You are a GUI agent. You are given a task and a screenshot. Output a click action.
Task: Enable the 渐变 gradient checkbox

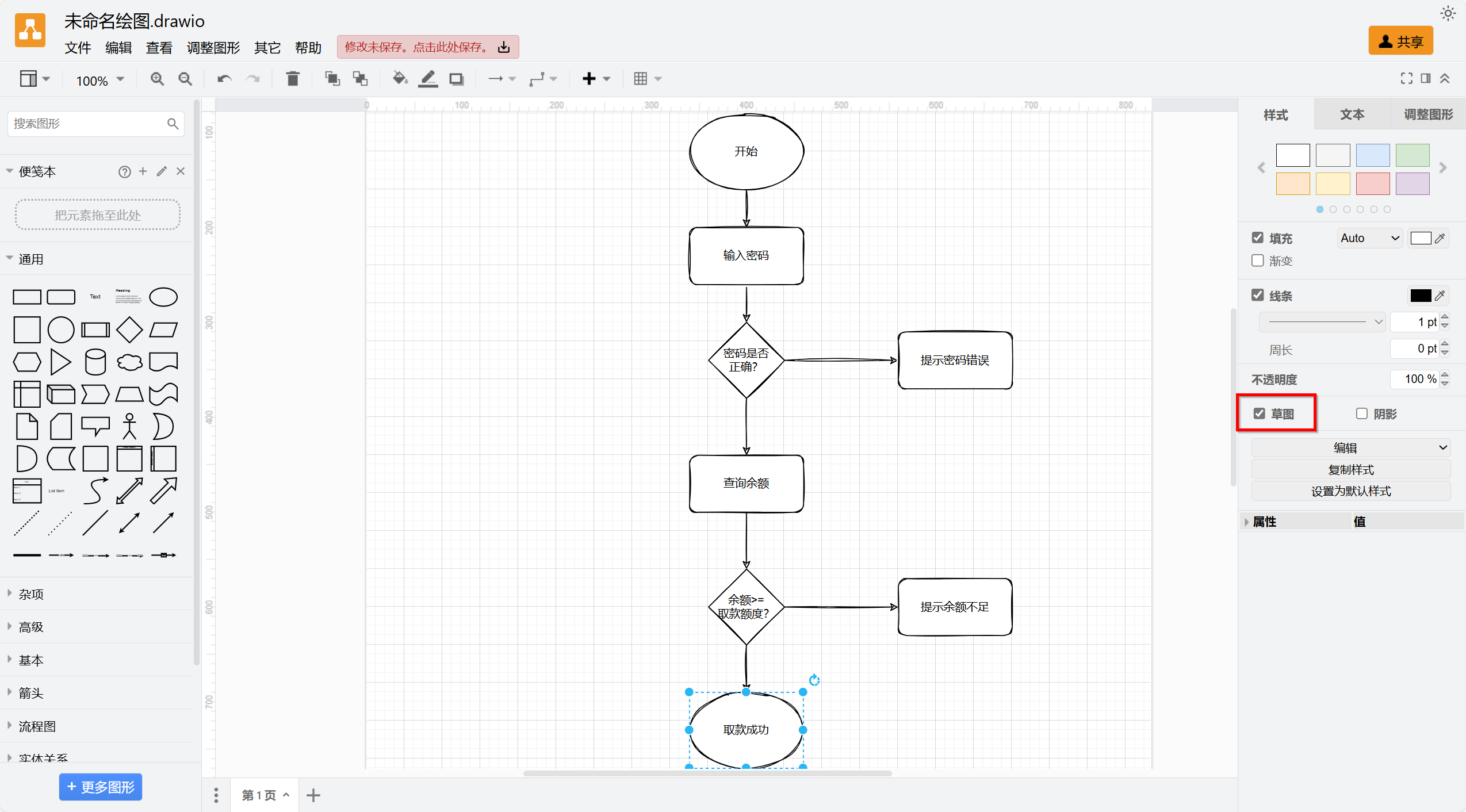tap(1258, 261)
